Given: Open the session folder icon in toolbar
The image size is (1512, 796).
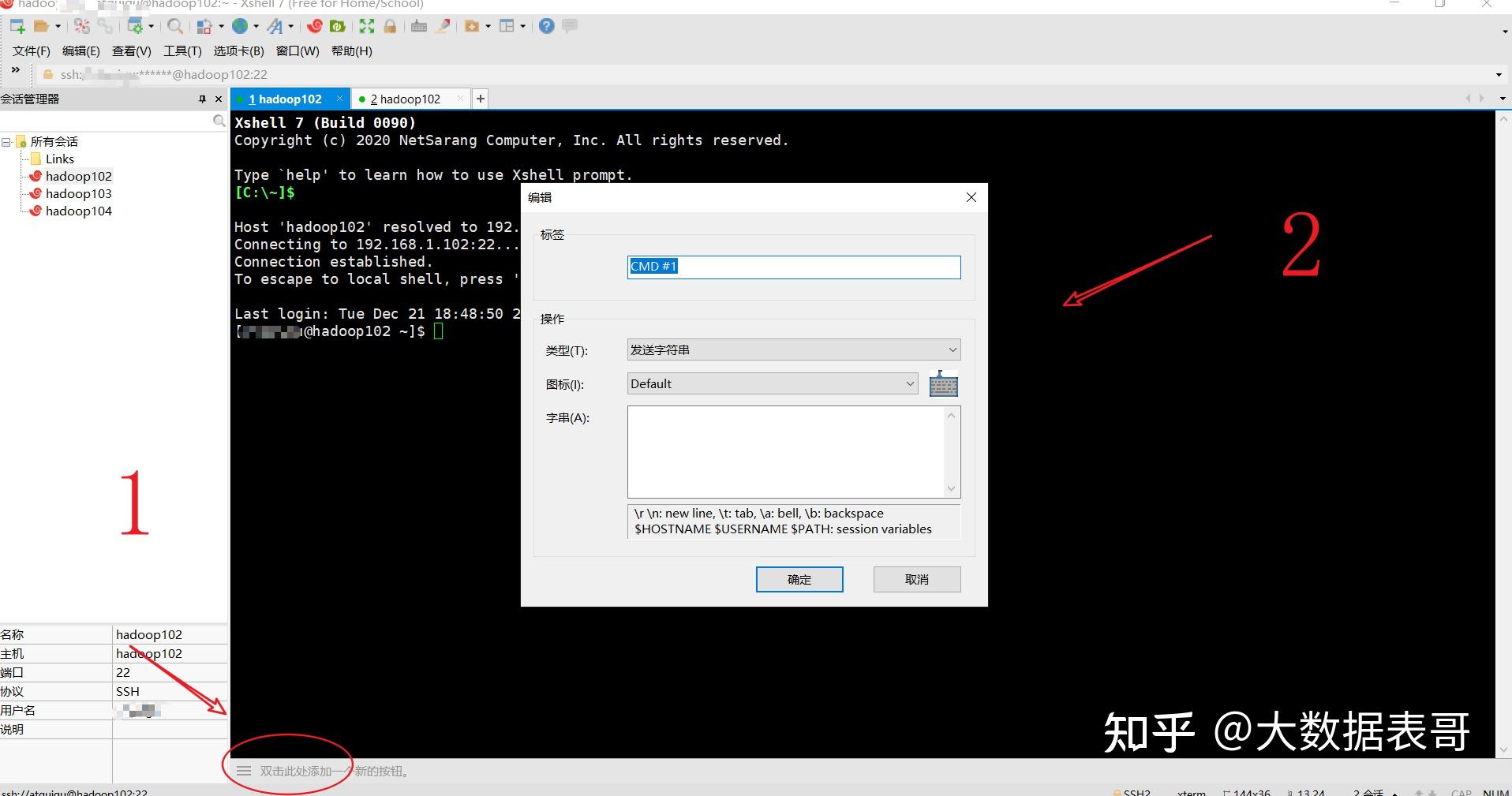Looking at the screenshot, I should pyautogui.click(x=41, y=27).
